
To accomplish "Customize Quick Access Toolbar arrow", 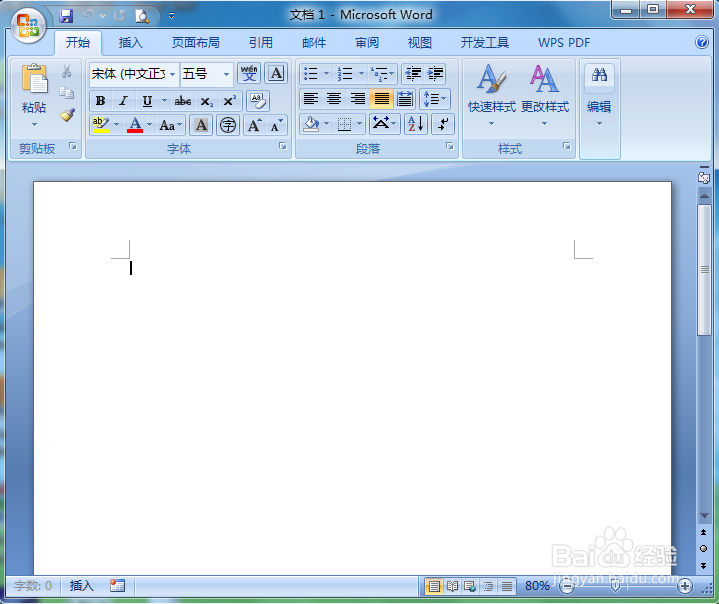I will coord(171,16).
